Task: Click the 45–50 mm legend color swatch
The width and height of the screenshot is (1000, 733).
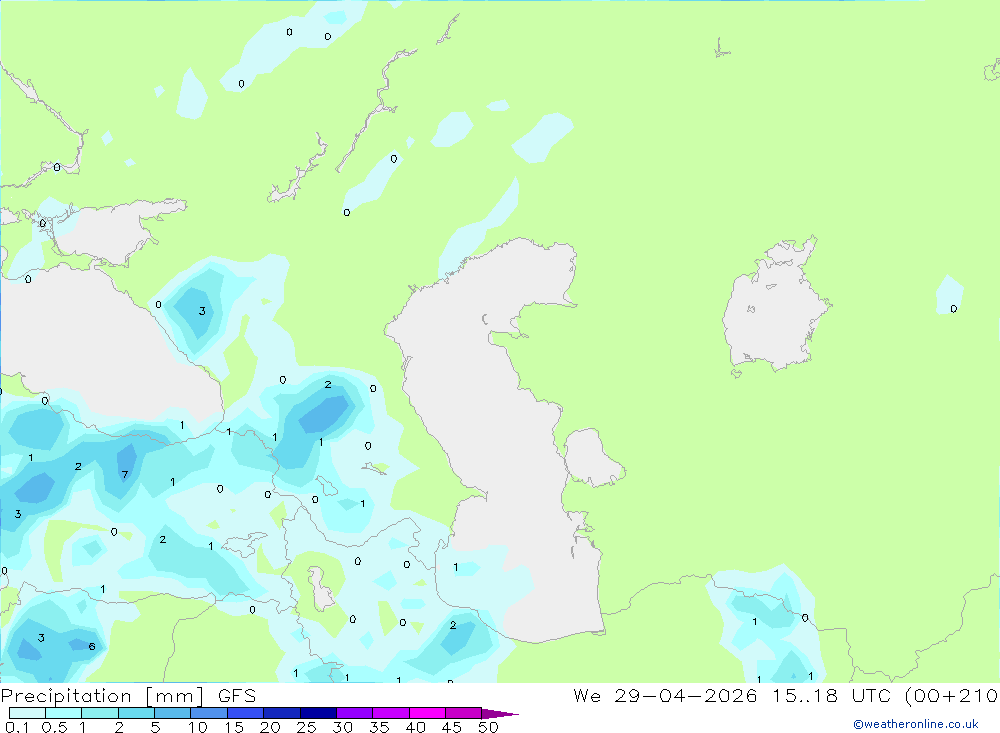Action: click(x=464, y=713)
